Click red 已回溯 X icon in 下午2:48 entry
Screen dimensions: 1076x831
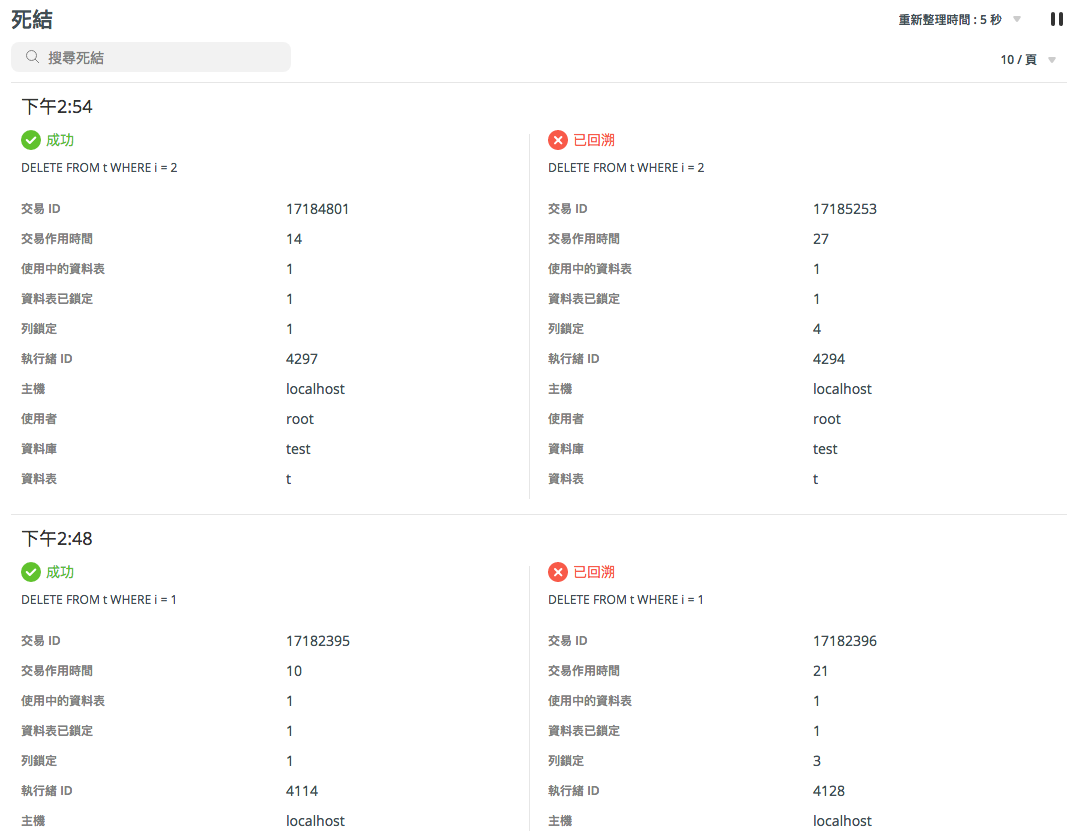(558, 572)
